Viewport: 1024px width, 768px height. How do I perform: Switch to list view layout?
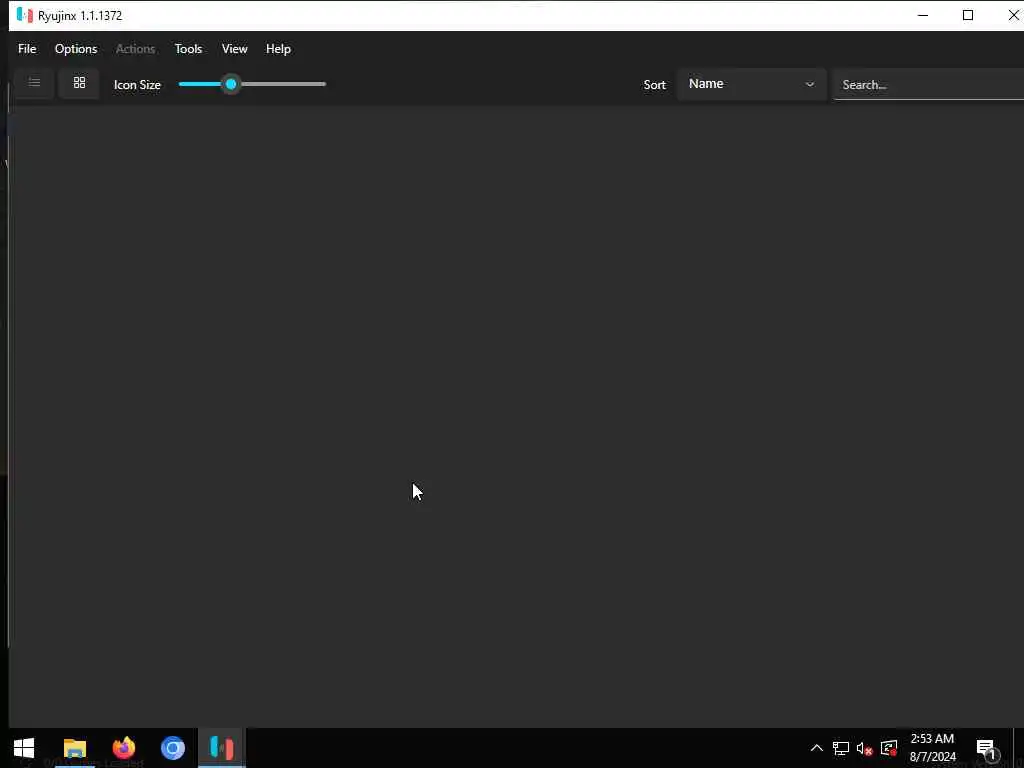tap(34, 83)
